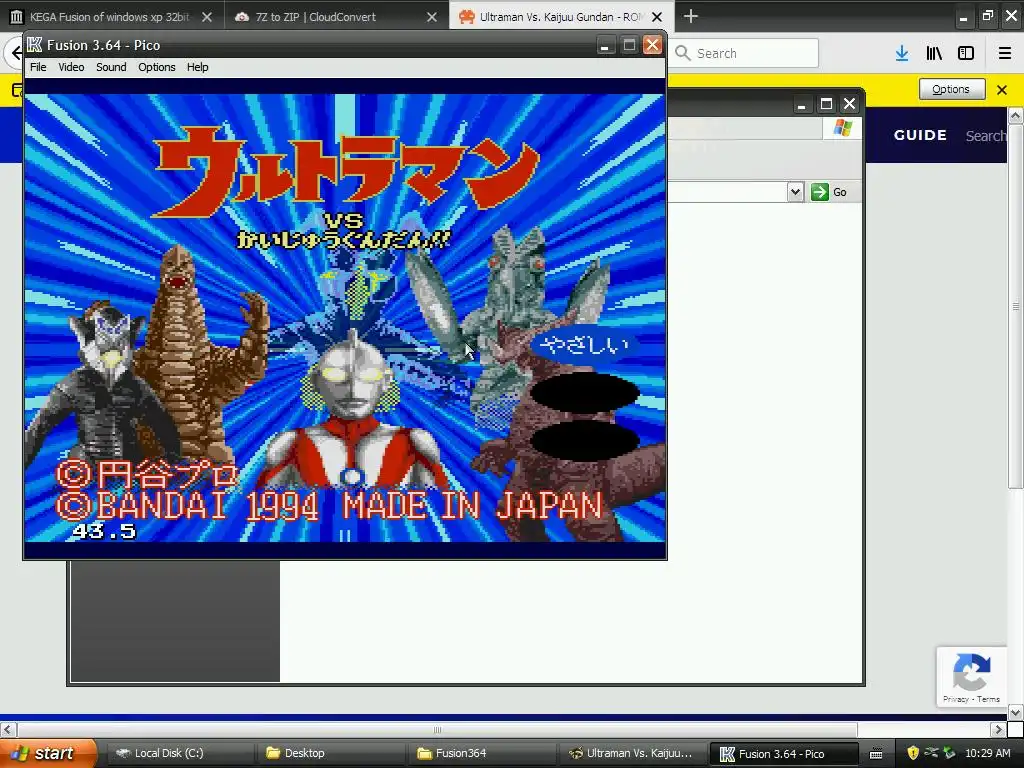Open the Help menu in Fusion
Image resolution: width=1024 pixels, height=768 pixels.
pyautogui.click(x=197, y=67)
